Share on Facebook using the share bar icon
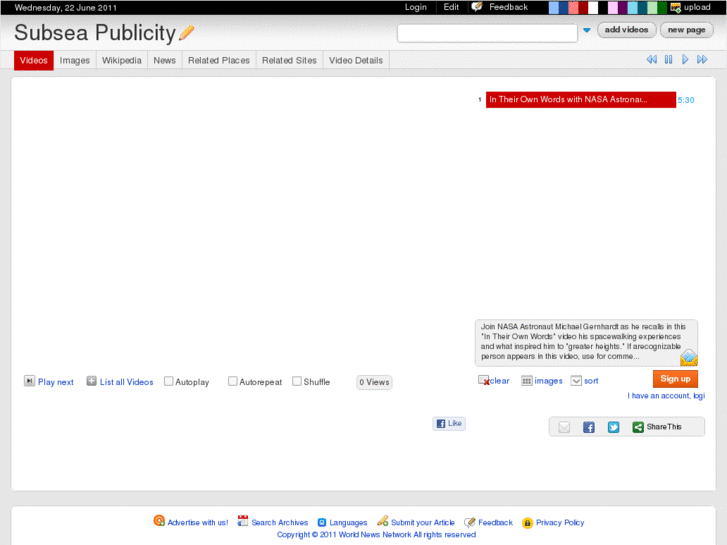The height and width of the screenshot is (545, 727). point(588,427)
